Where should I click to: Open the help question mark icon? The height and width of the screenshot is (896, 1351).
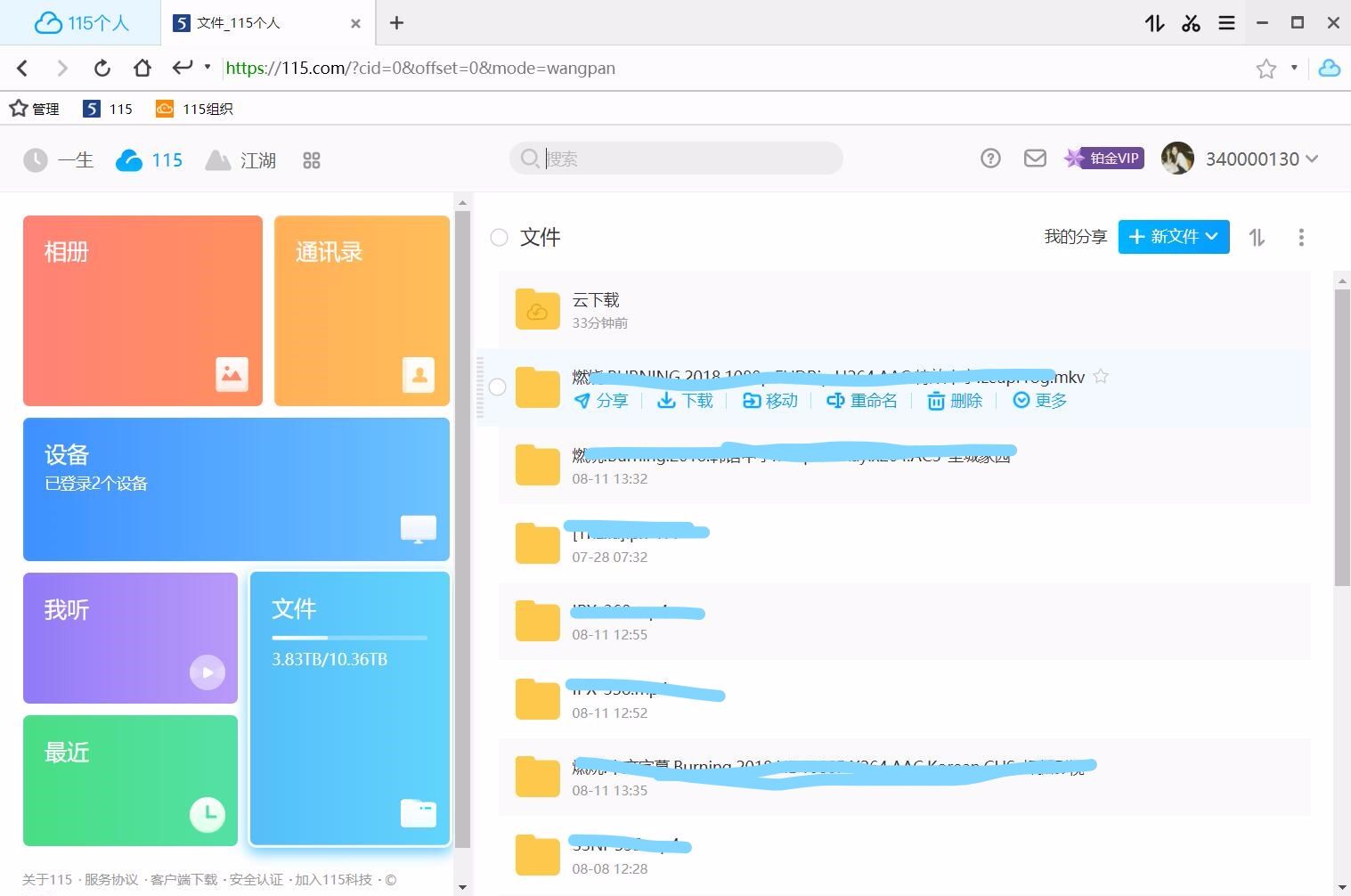(990, 158)
